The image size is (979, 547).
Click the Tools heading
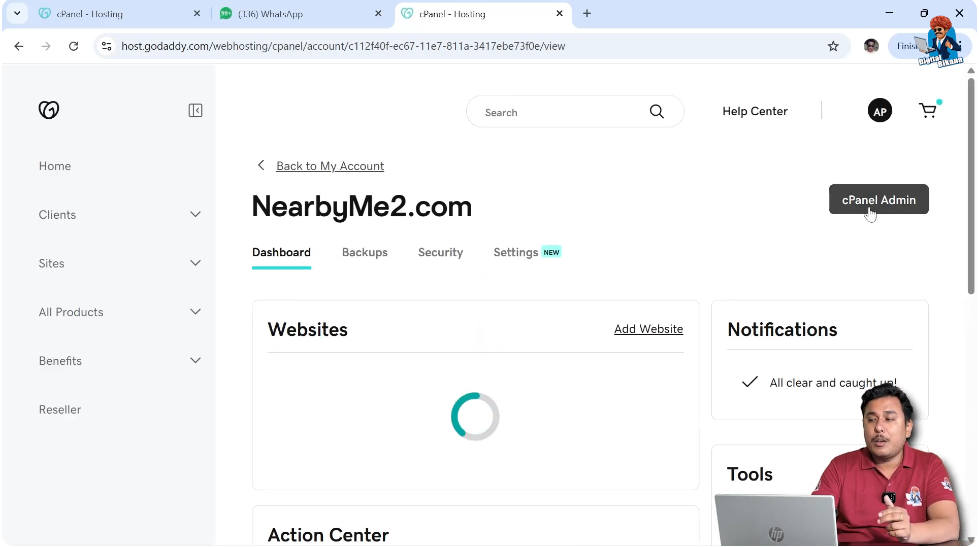pos(749,475)
